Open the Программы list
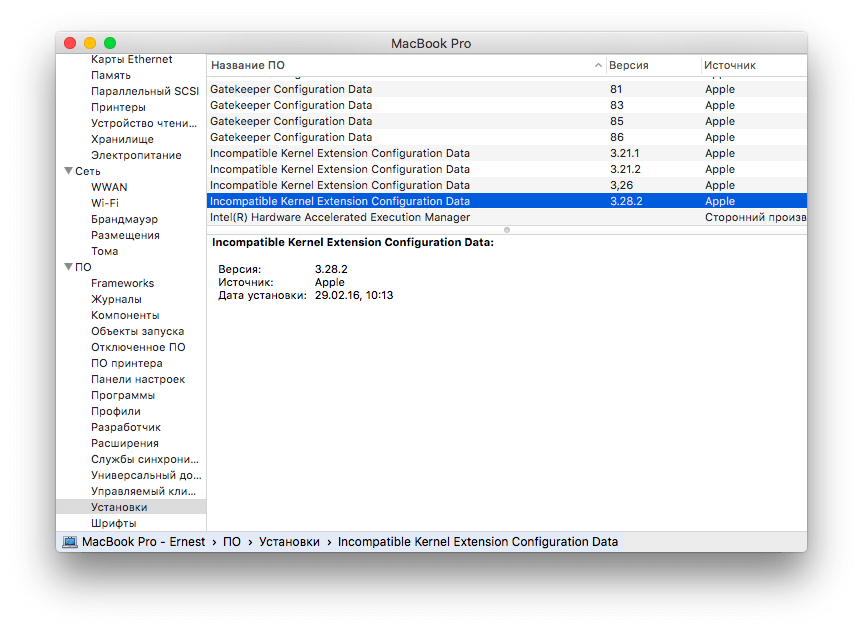This screenshot has width=863, height=632. tap(123, 394)
